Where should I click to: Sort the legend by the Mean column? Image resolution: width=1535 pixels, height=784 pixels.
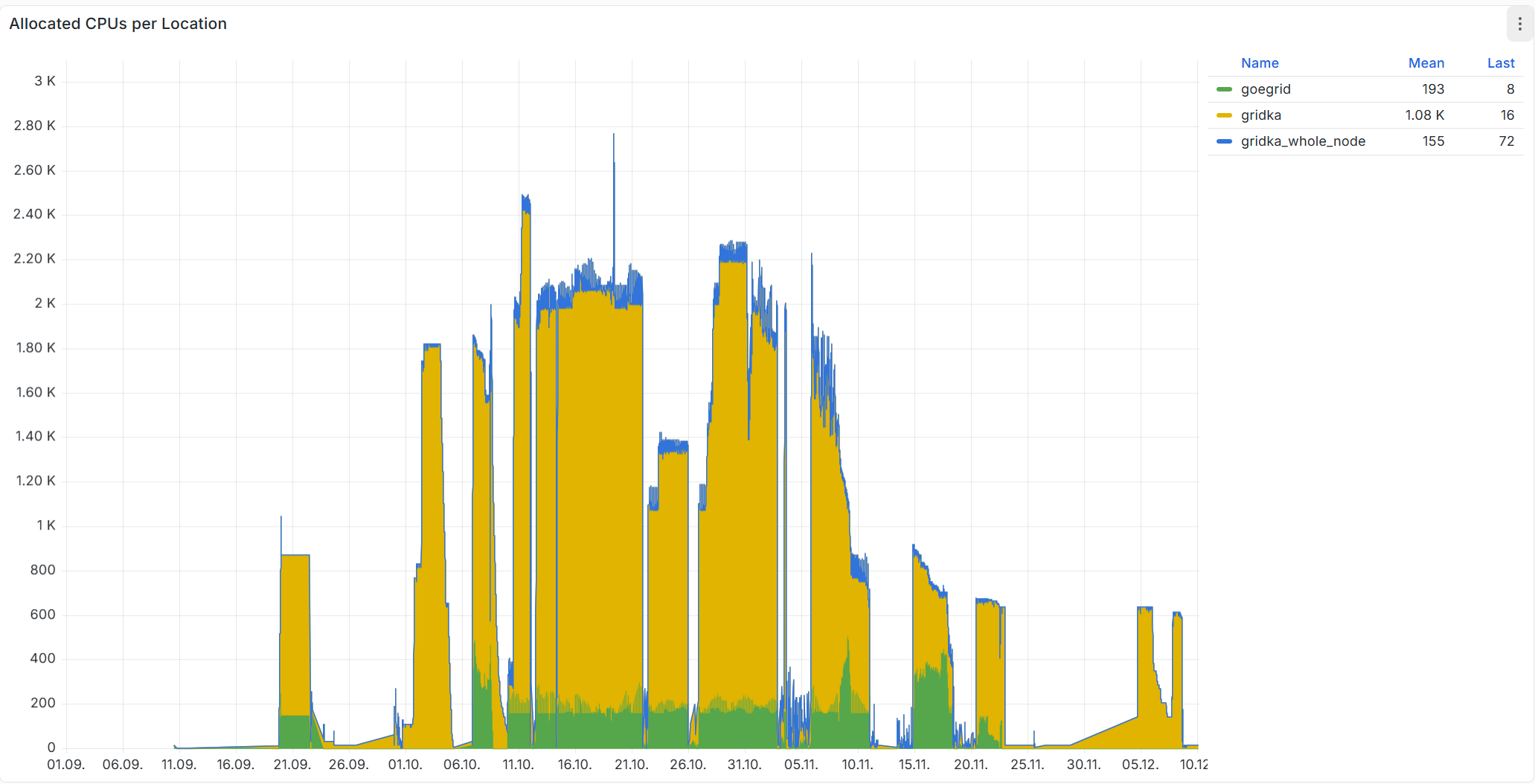(x=1426, y=63)
